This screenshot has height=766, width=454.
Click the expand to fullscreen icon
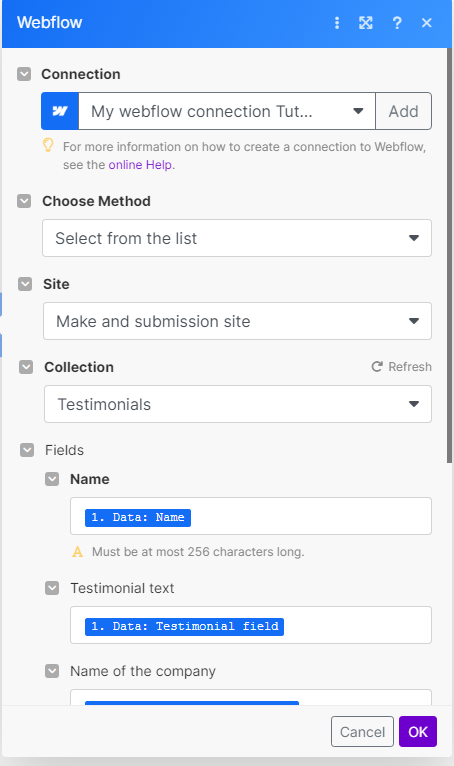[366, 22]
